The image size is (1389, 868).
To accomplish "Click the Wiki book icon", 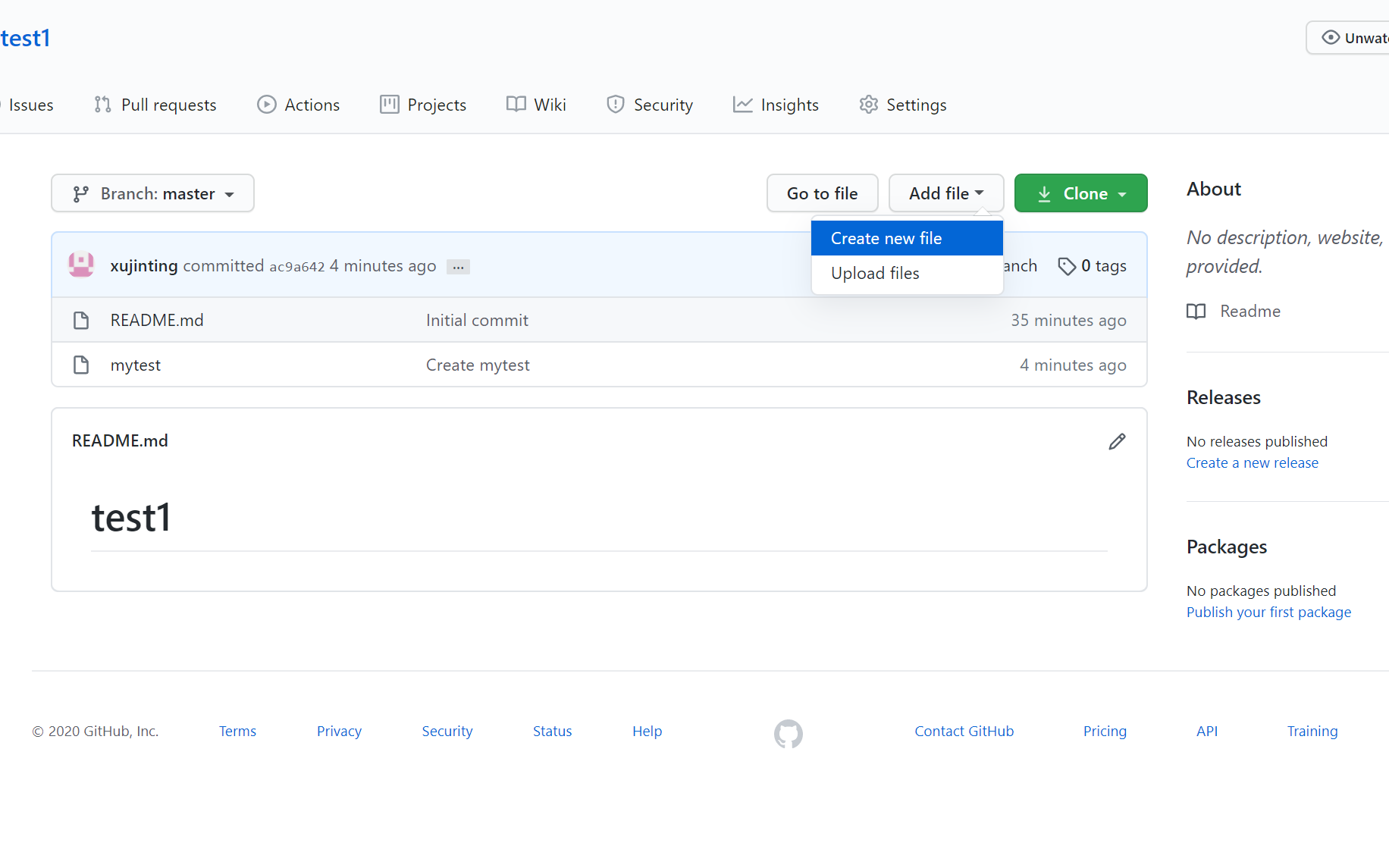I will coord(516,105).
